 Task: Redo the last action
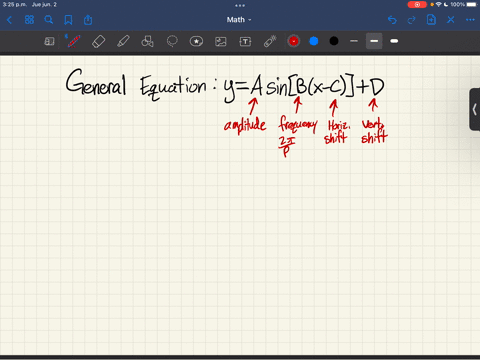pos(412,20)
